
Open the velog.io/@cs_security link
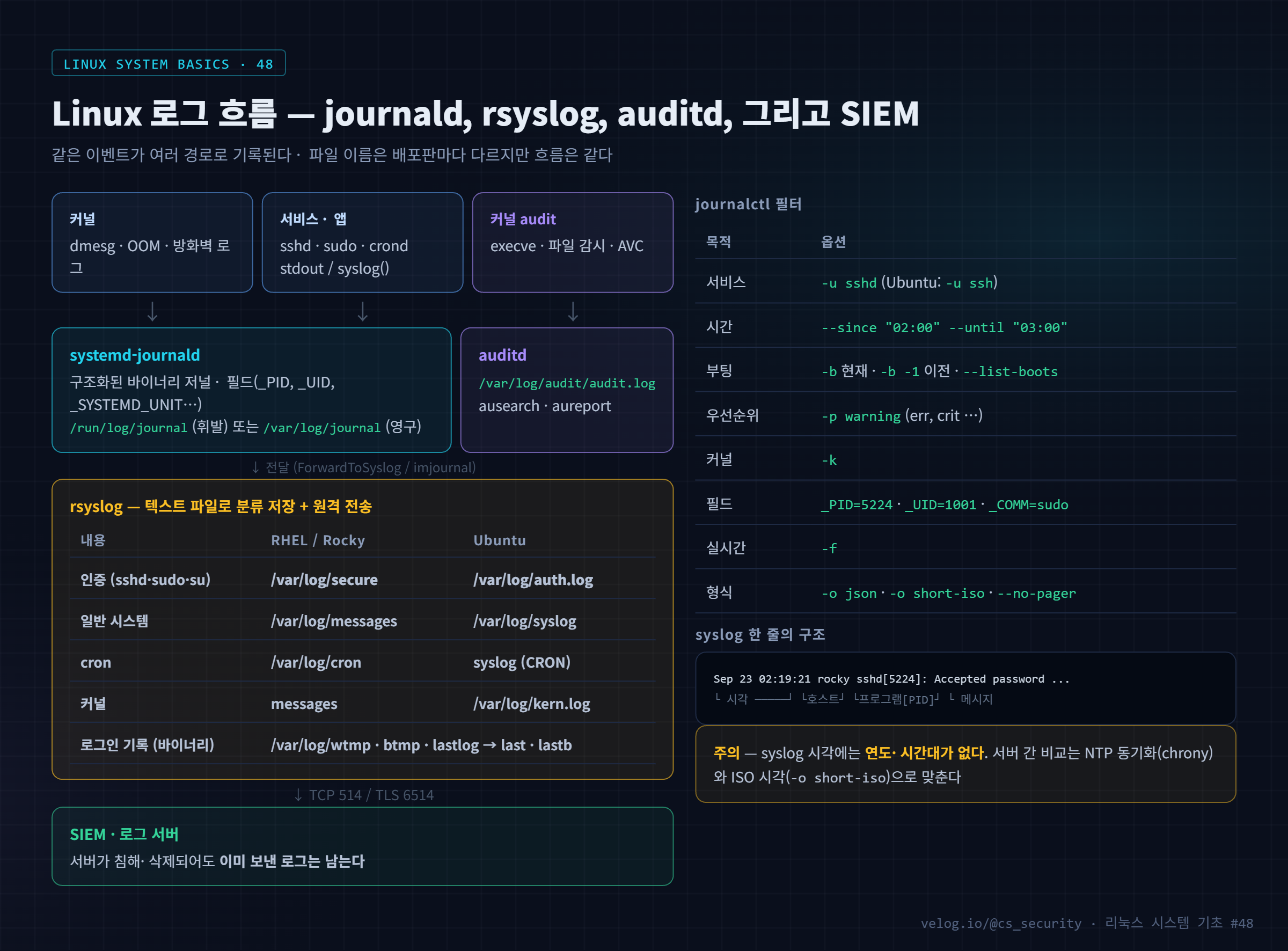(x=1001, y=924)
